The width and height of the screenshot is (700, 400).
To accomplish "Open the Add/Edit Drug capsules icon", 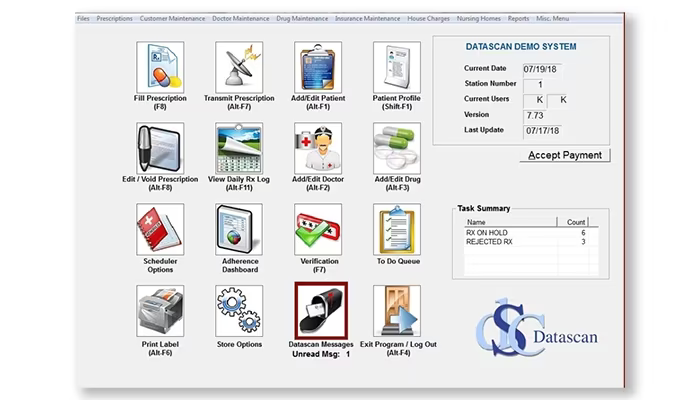I will coord(397,148).
